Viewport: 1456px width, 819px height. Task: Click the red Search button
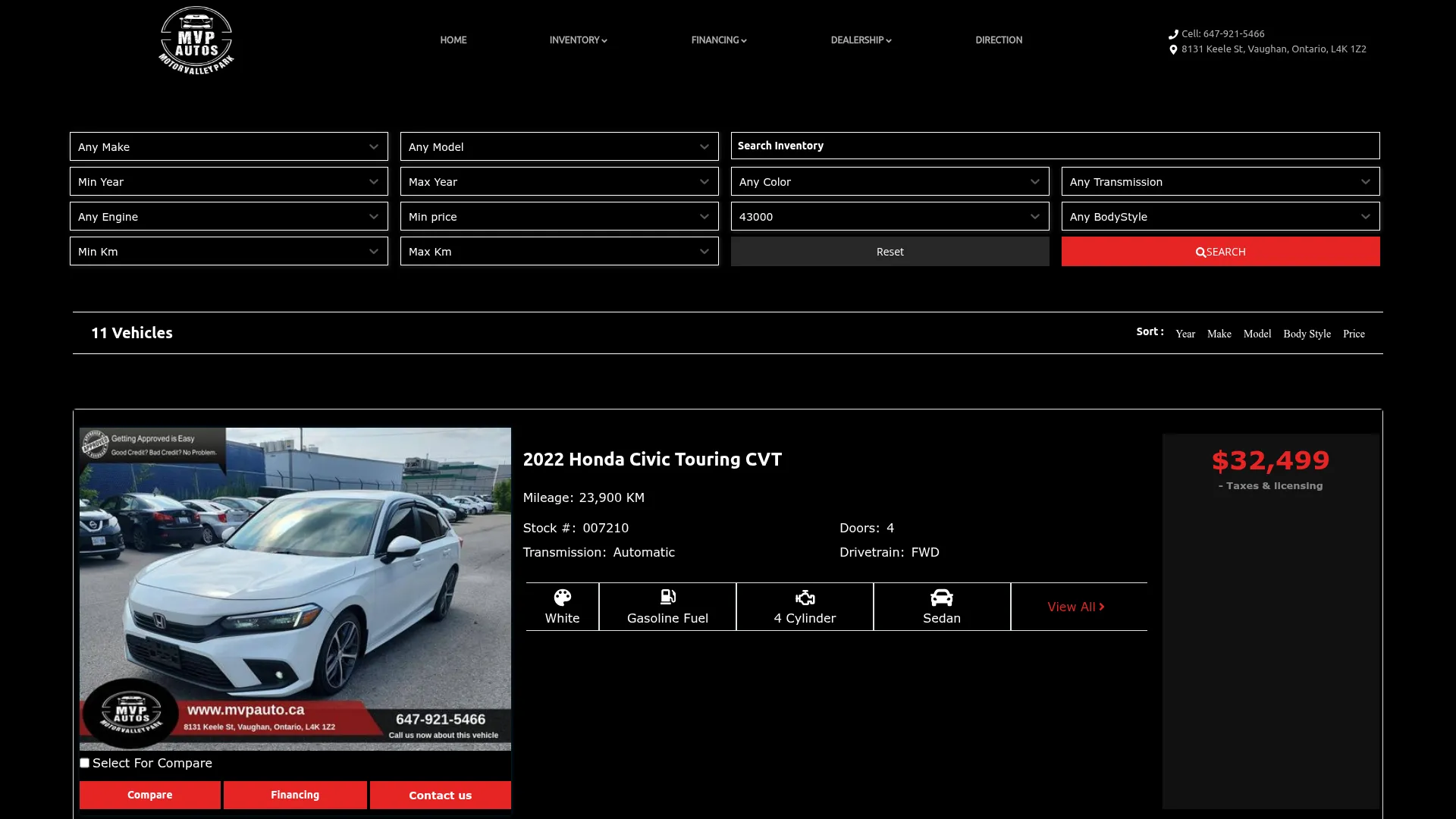(1221, 251)
